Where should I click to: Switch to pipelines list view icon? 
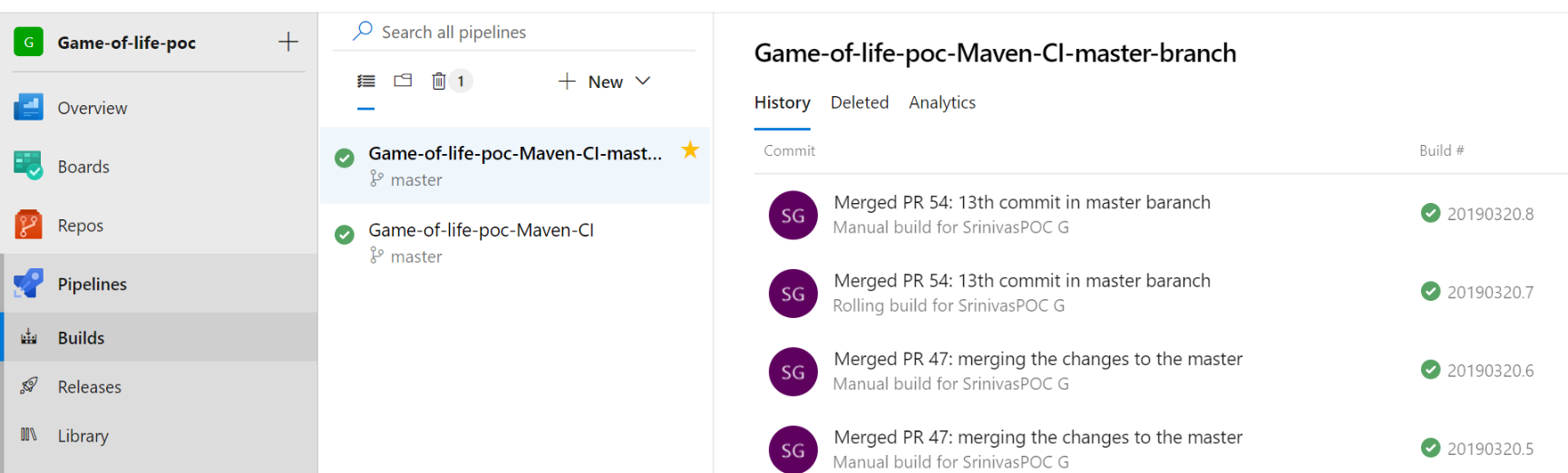tap(366, 81)
